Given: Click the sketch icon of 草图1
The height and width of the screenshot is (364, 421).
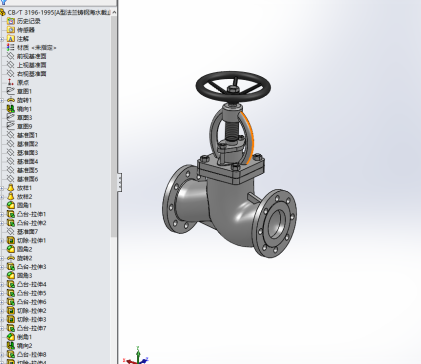Looking at the screenshot, I should [x=11, y=91].
